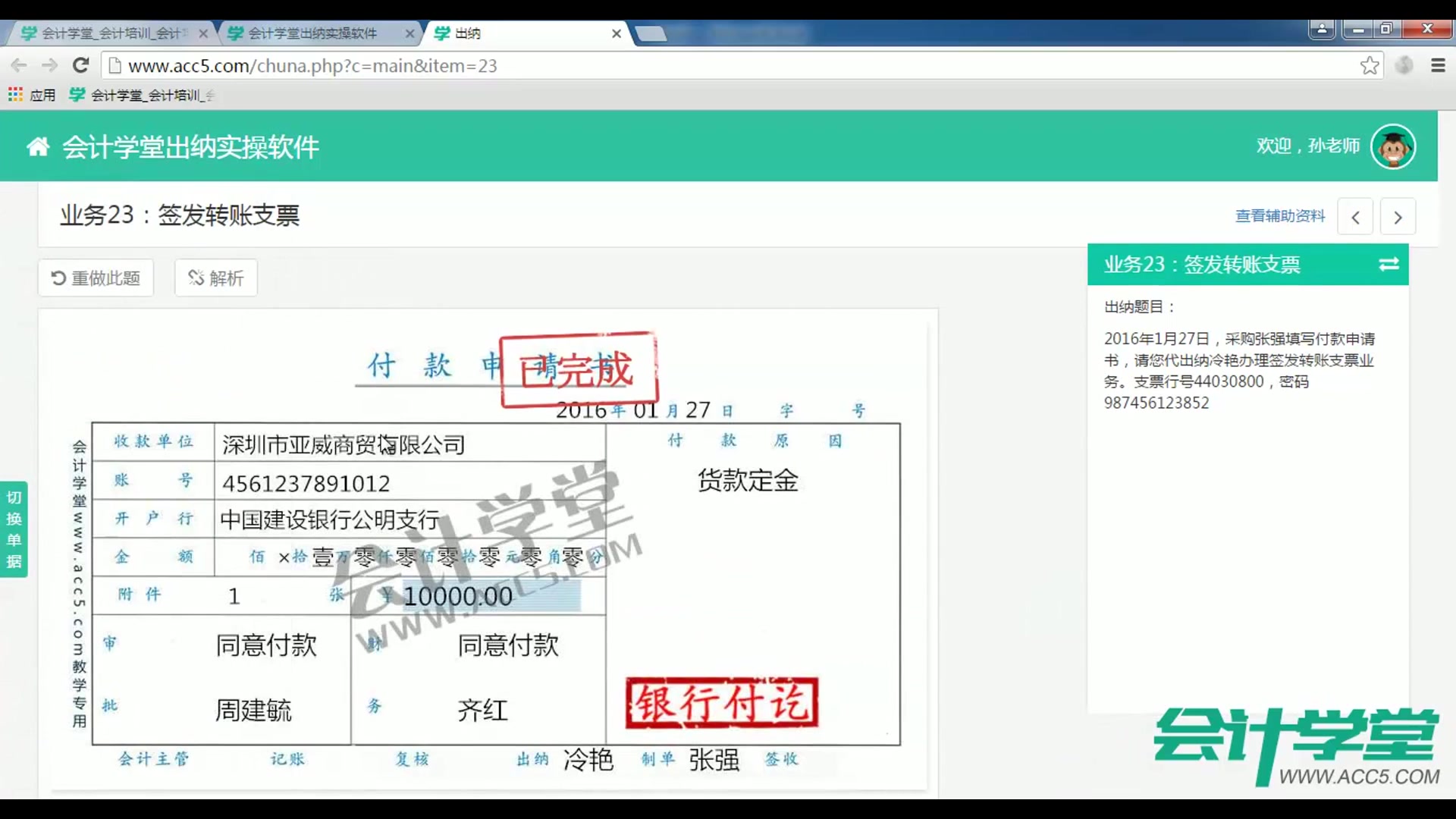1456x819 pixels.
Task: Click the home icon in the green header
Action: coord(37,146)
